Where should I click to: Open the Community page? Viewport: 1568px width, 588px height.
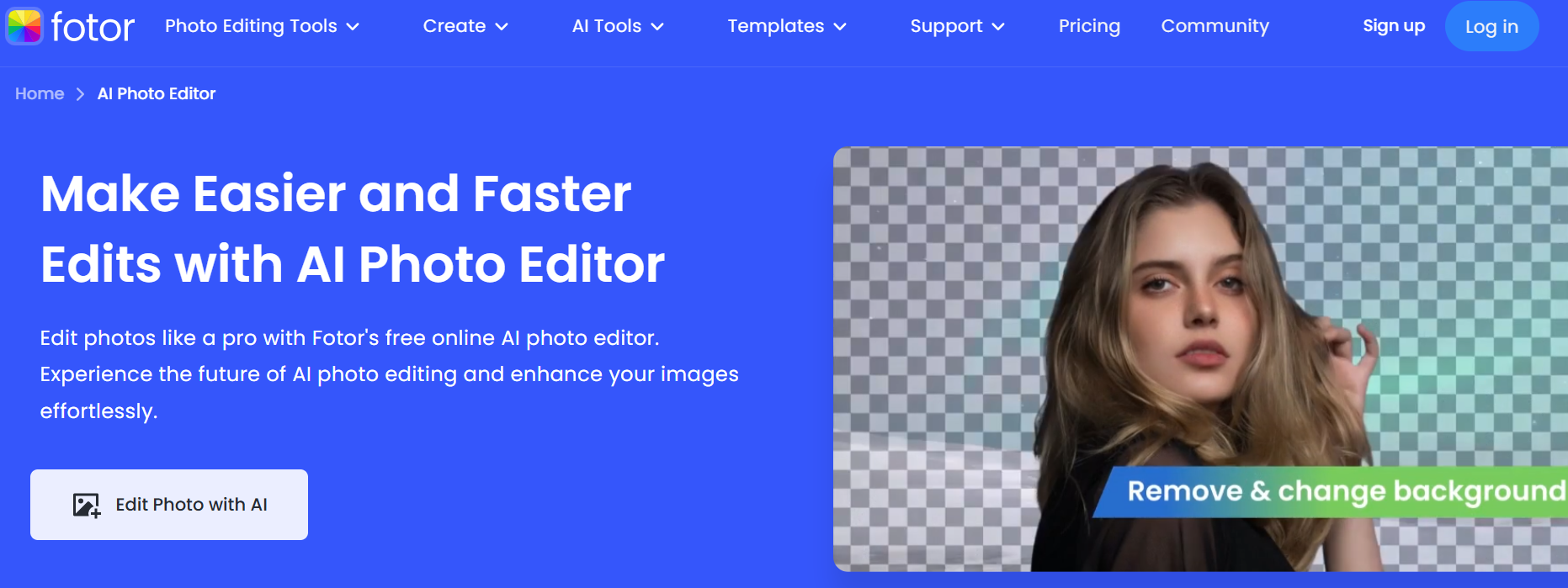coord(1215,26)
